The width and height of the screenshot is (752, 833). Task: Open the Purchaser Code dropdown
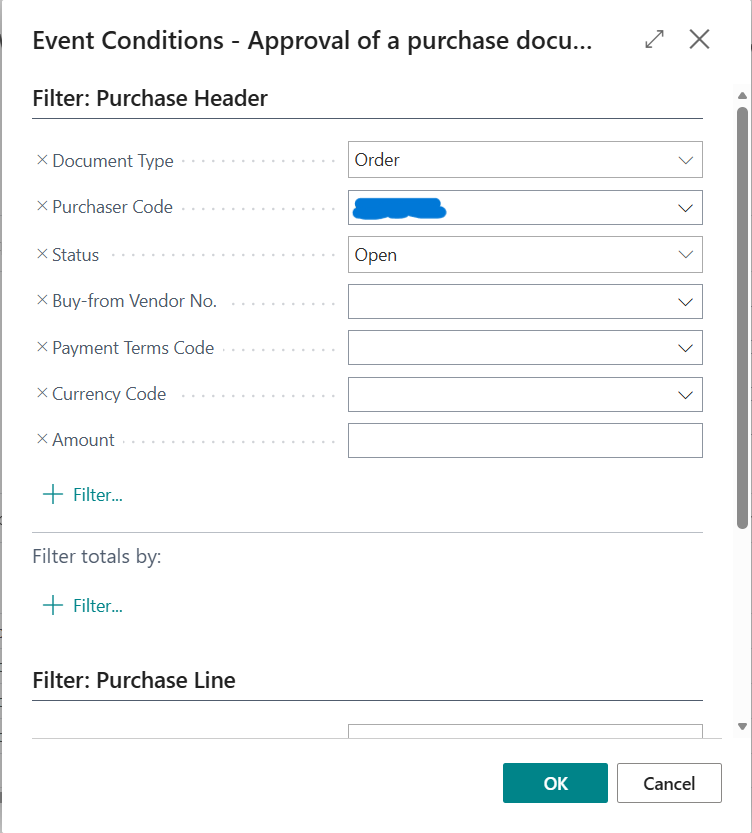tap(685, 208)
